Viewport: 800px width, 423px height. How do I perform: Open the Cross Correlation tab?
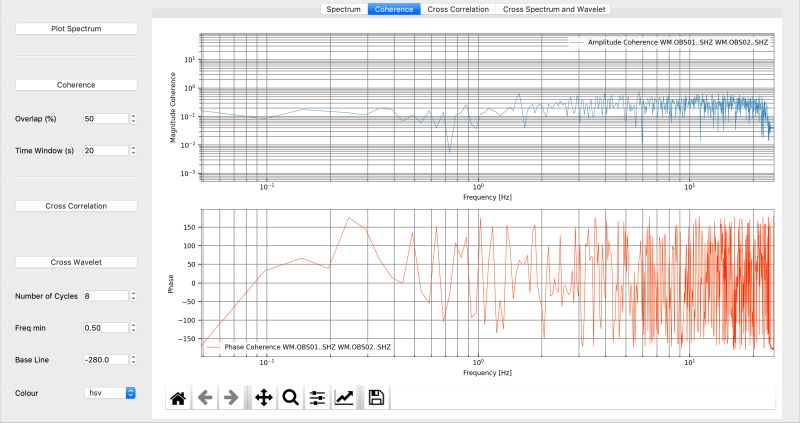[x=458, y=9]
